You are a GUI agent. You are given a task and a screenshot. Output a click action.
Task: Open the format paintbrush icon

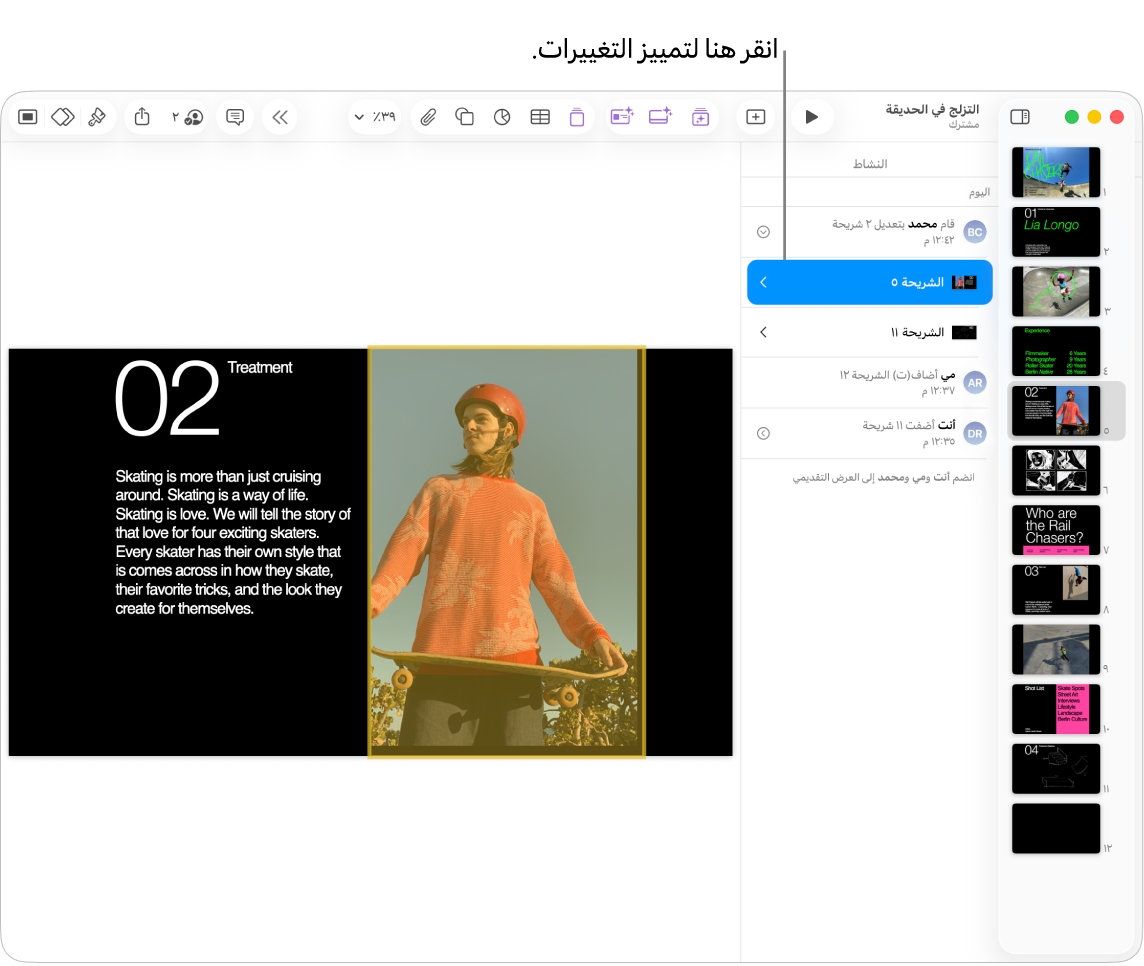(x=96, y=117)
